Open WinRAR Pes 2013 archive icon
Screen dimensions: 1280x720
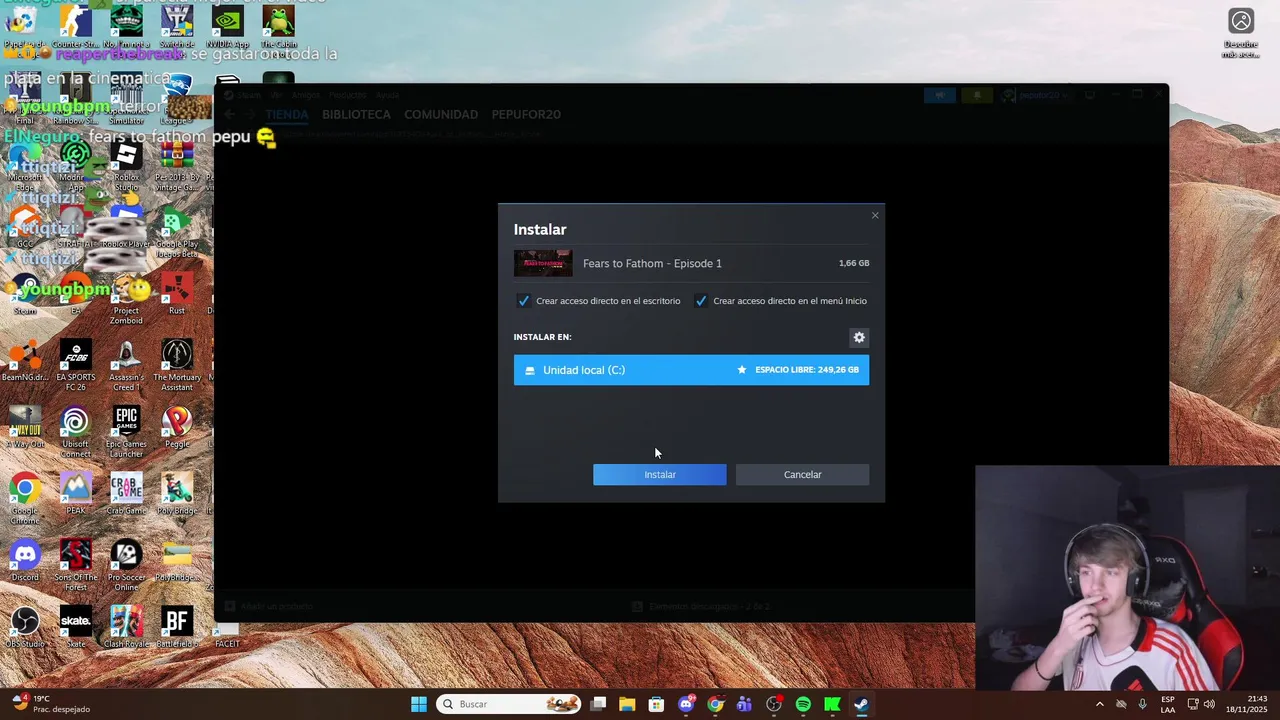pos(177,165)
